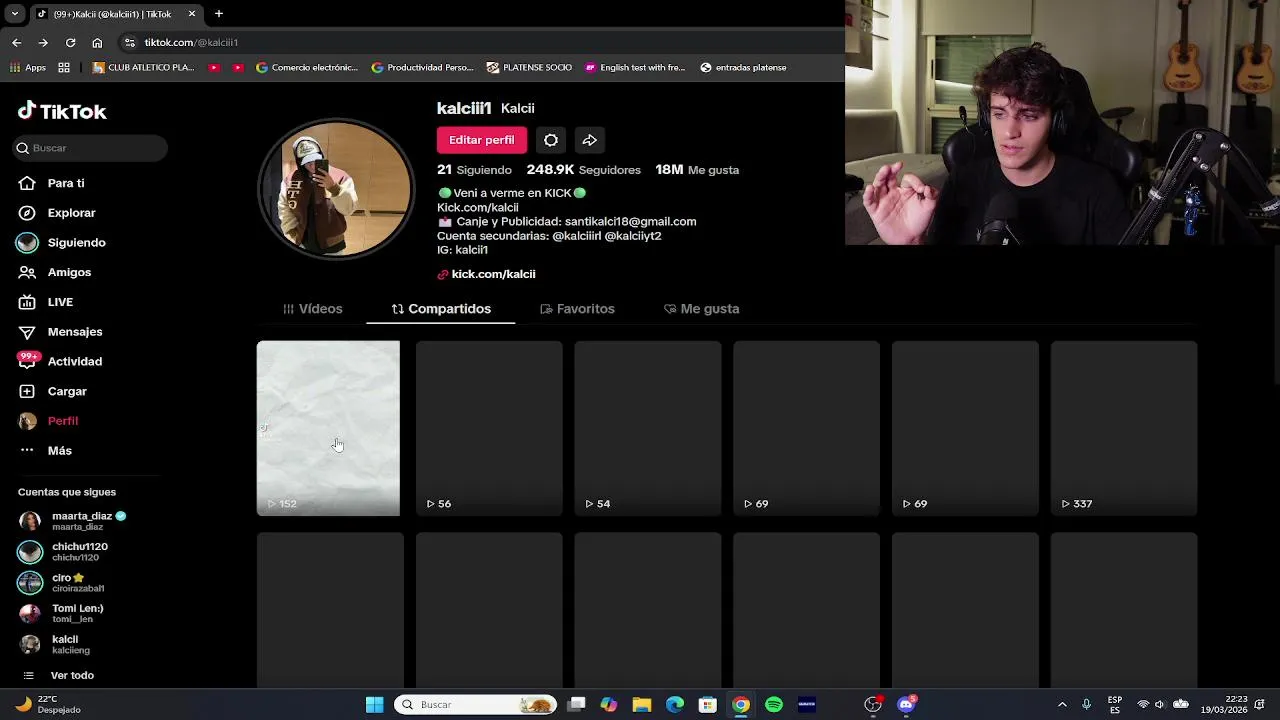Open CLUB ATLETICO PLA... bookmark

(x=143, y=68)
